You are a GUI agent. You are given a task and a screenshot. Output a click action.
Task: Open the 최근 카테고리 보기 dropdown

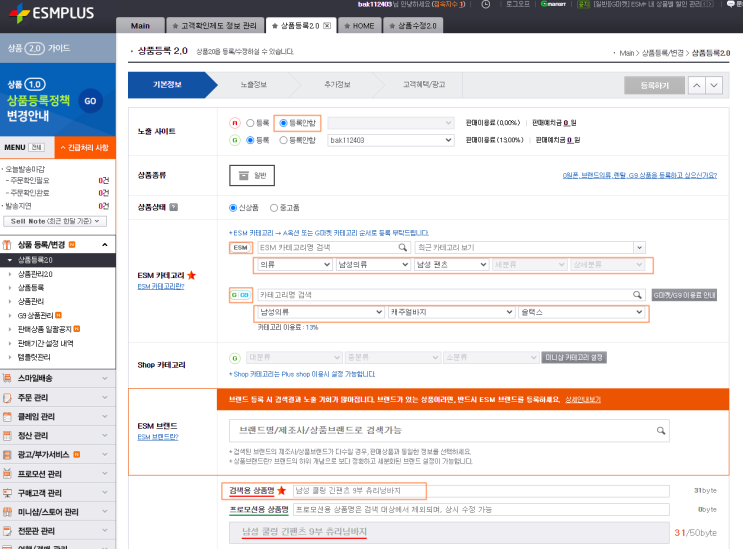pyautogui.click(x=530, y=247)
